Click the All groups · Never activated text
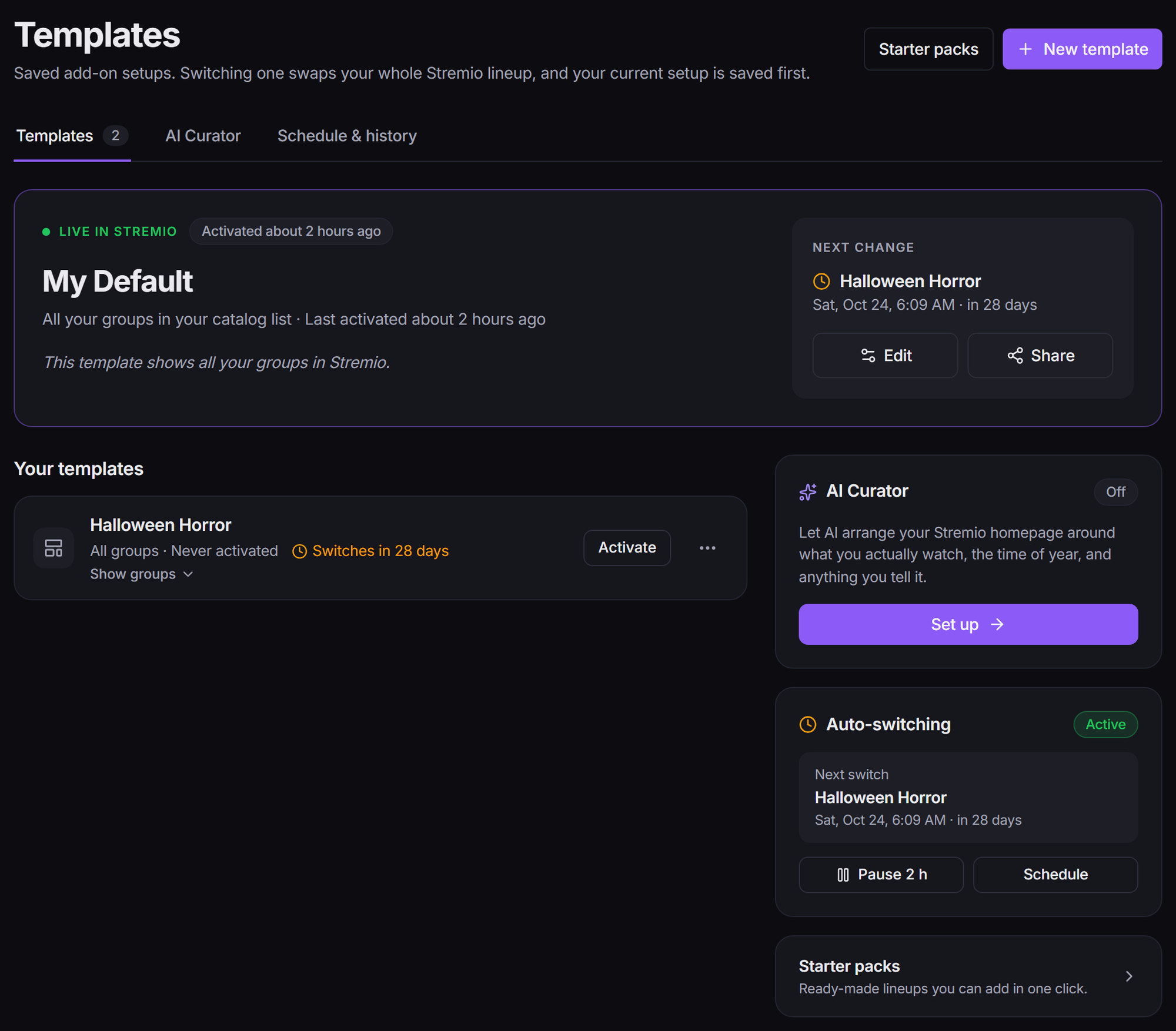 [x=184, y=551]
